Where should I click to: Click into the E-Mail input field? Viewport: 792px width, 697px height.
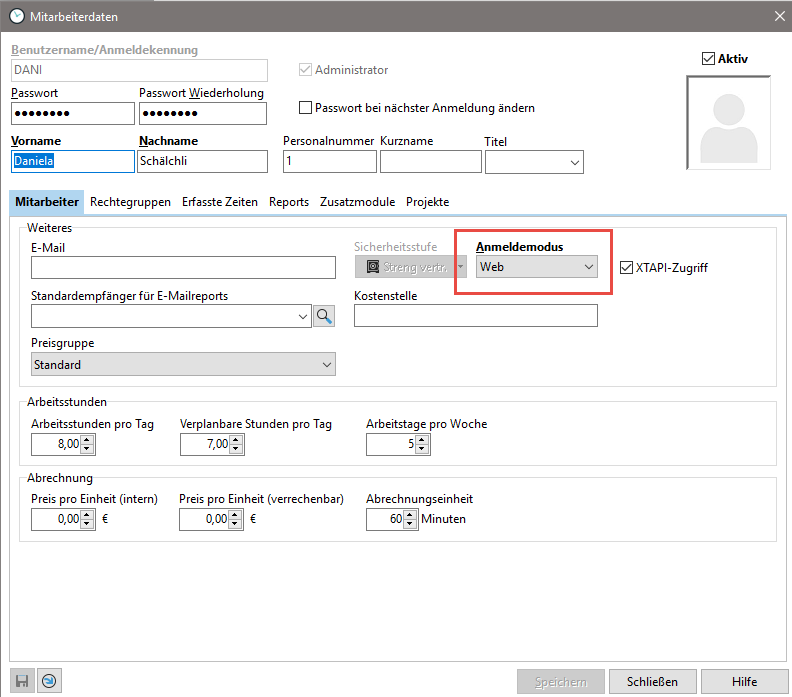(183, 267)
